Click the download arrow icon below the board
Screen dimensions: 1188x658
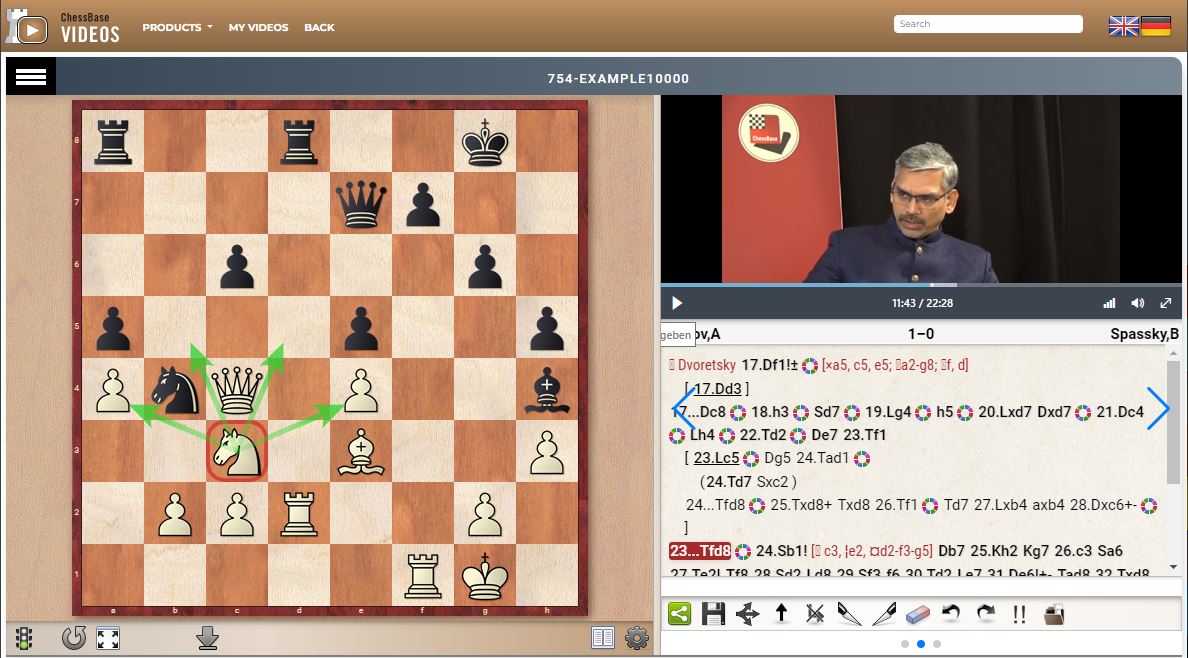tap(207, 638)
